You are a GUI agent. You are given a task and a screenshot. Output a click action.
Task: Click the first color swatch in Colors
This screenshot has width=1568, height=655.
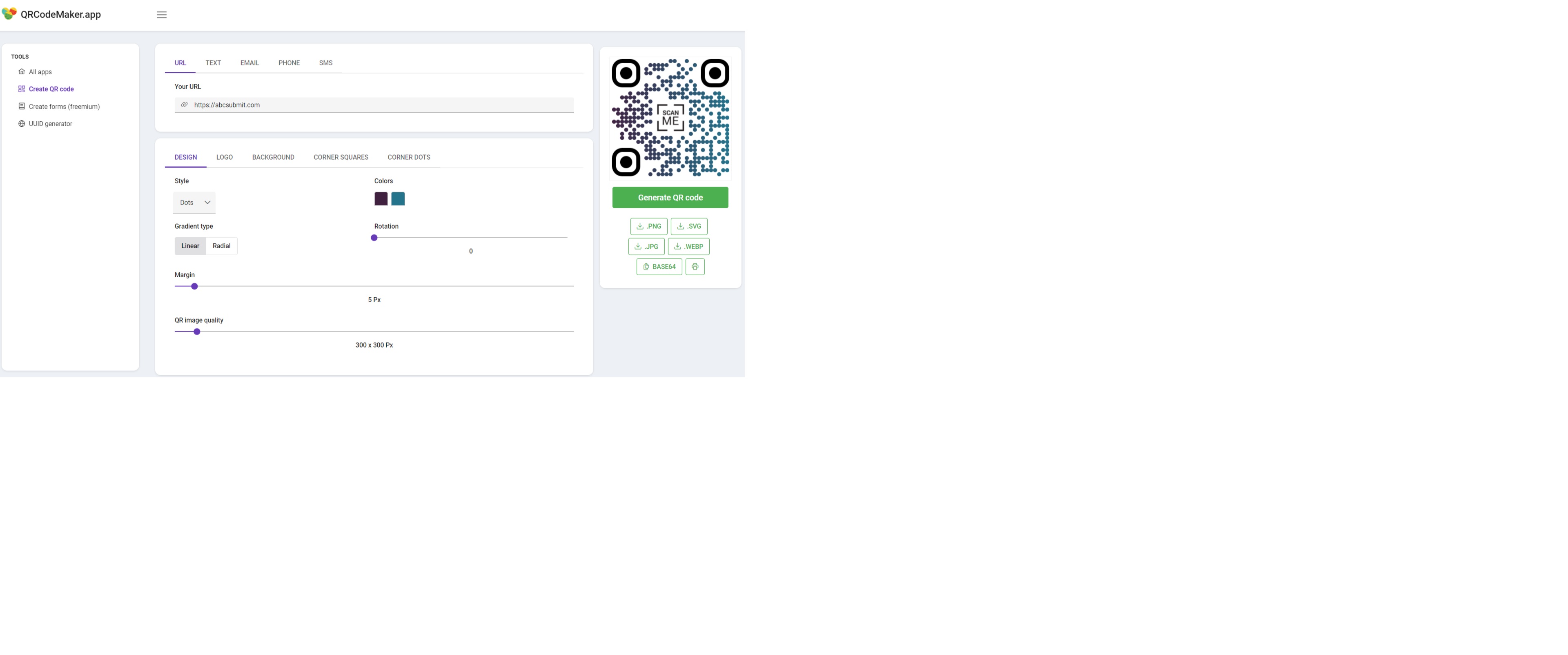(x=381, y=199)
